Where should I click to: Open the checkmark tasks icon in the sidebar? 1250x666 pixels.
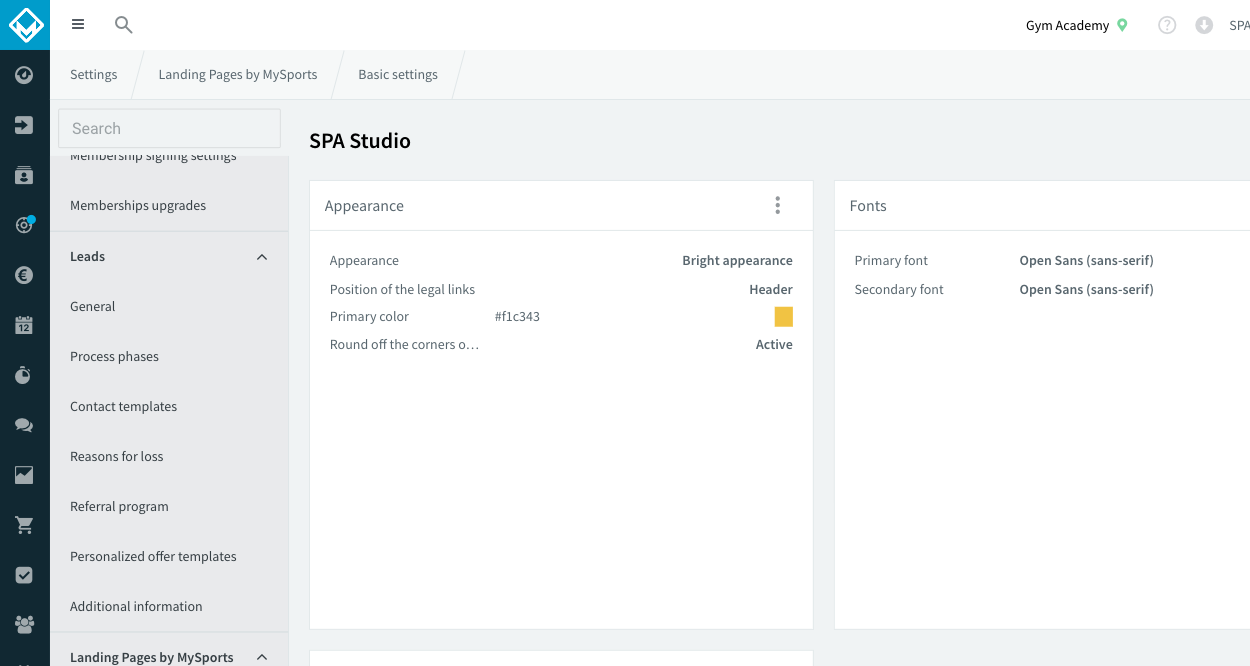click(x=25, y=575)
